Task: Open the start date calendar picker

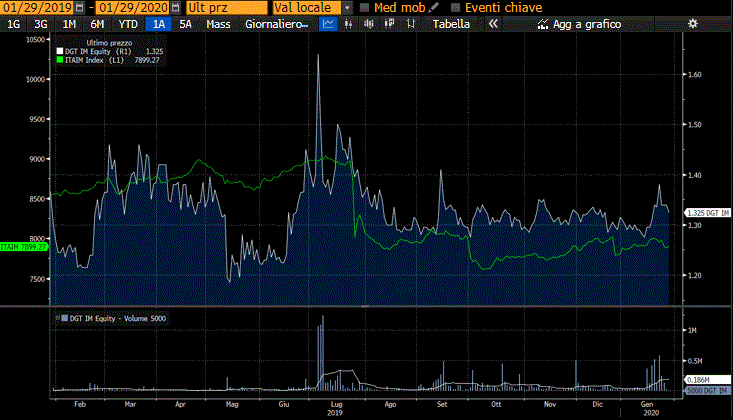Action: pos(79,8)
